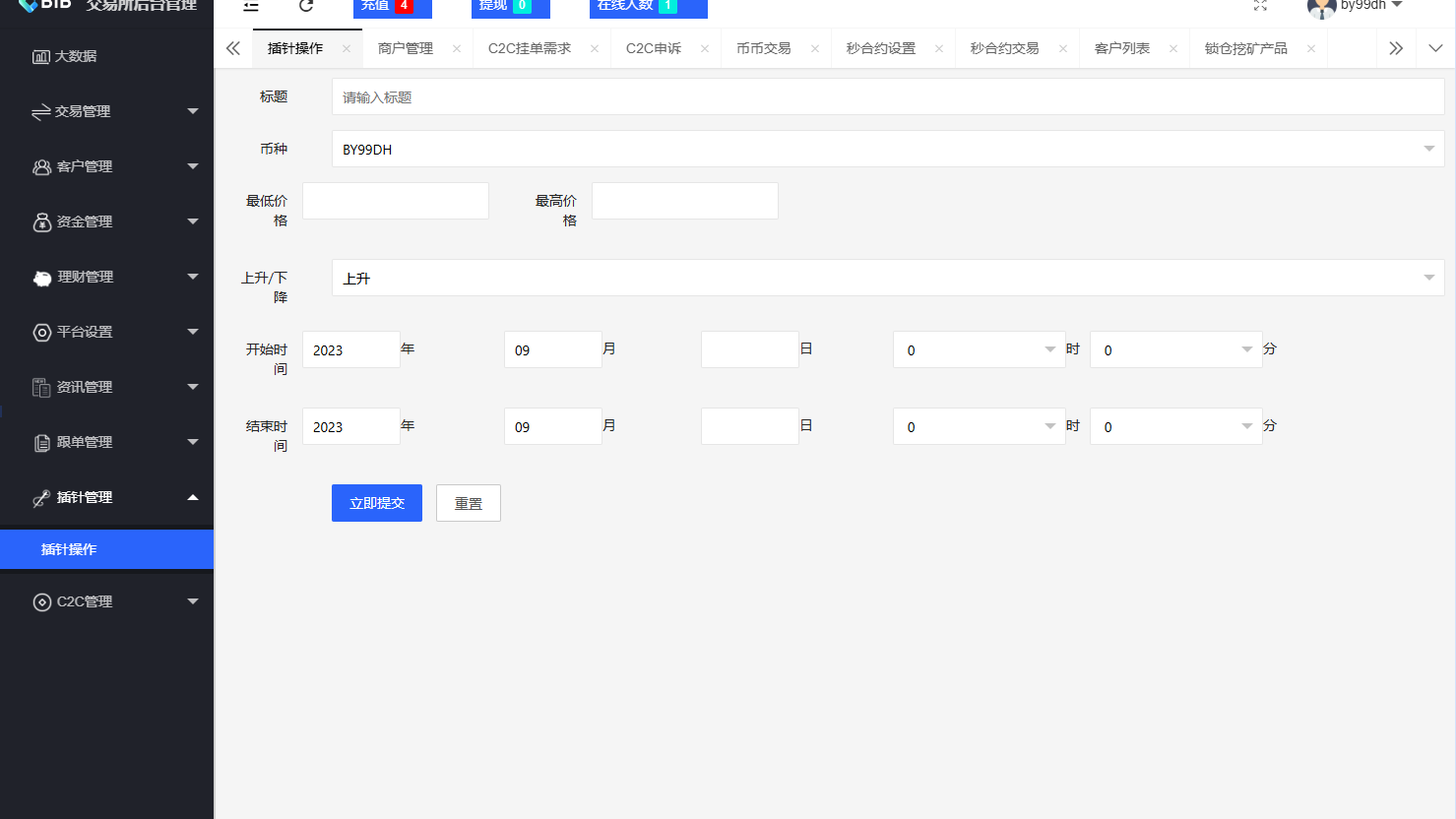Click the 插针管理 pin icon in sidebar
This screenshot has height=819, width=1456.
click(x=40, y=497)
